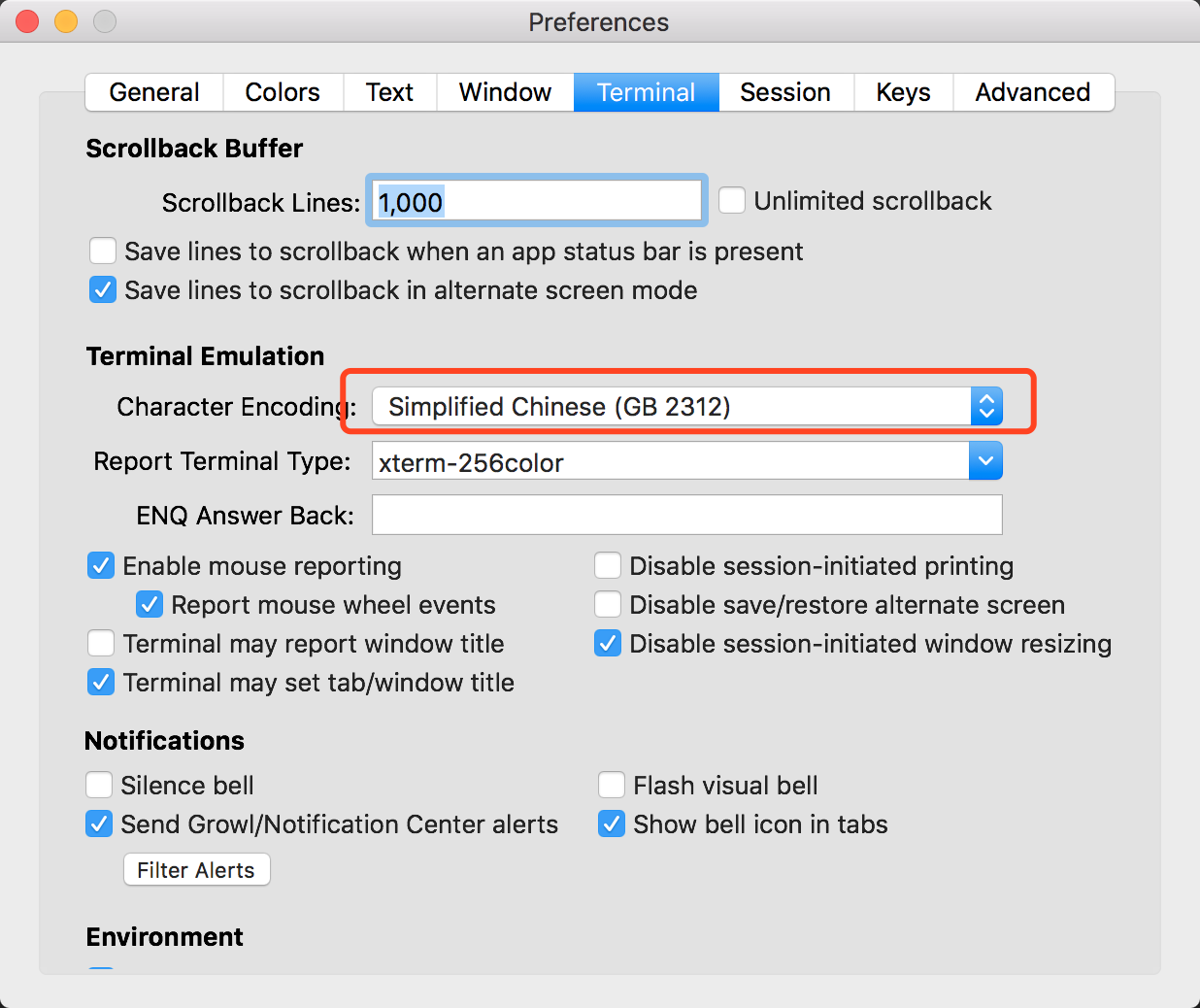Image resolution: width=1200 pixels, height=1008 pixels.
Task: Open the Report Terminal Type dropdown
Action: [986, 460]
